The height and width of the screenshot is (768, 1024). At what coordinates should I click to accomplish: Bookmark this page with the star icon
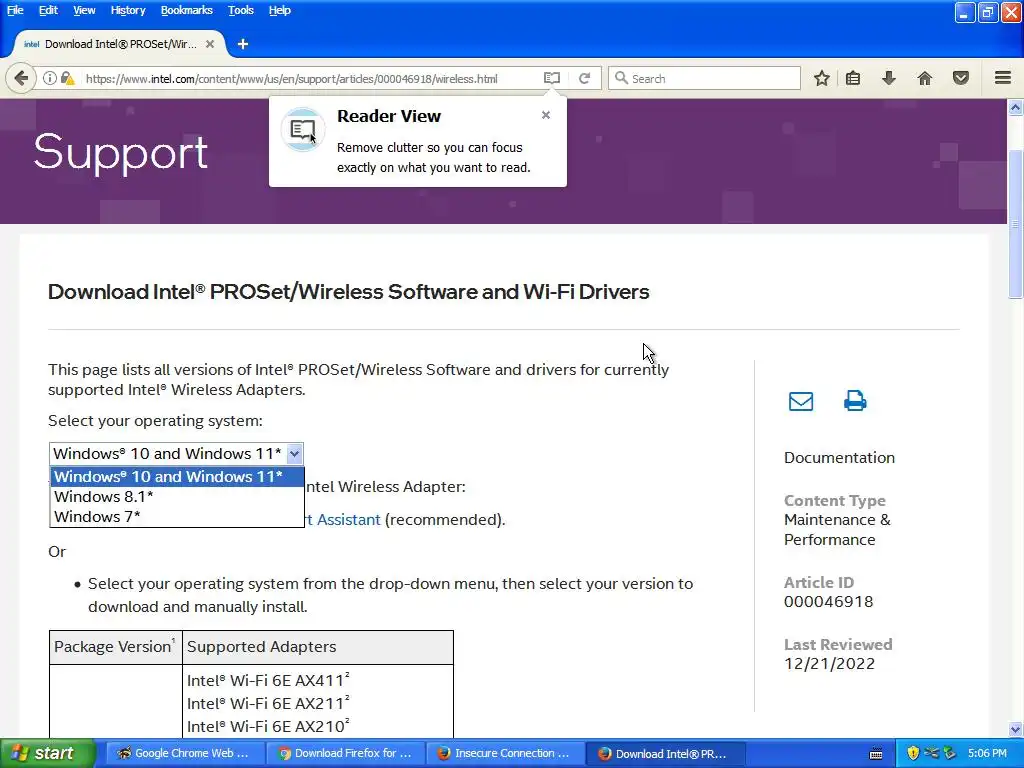[x=822, y=78]
